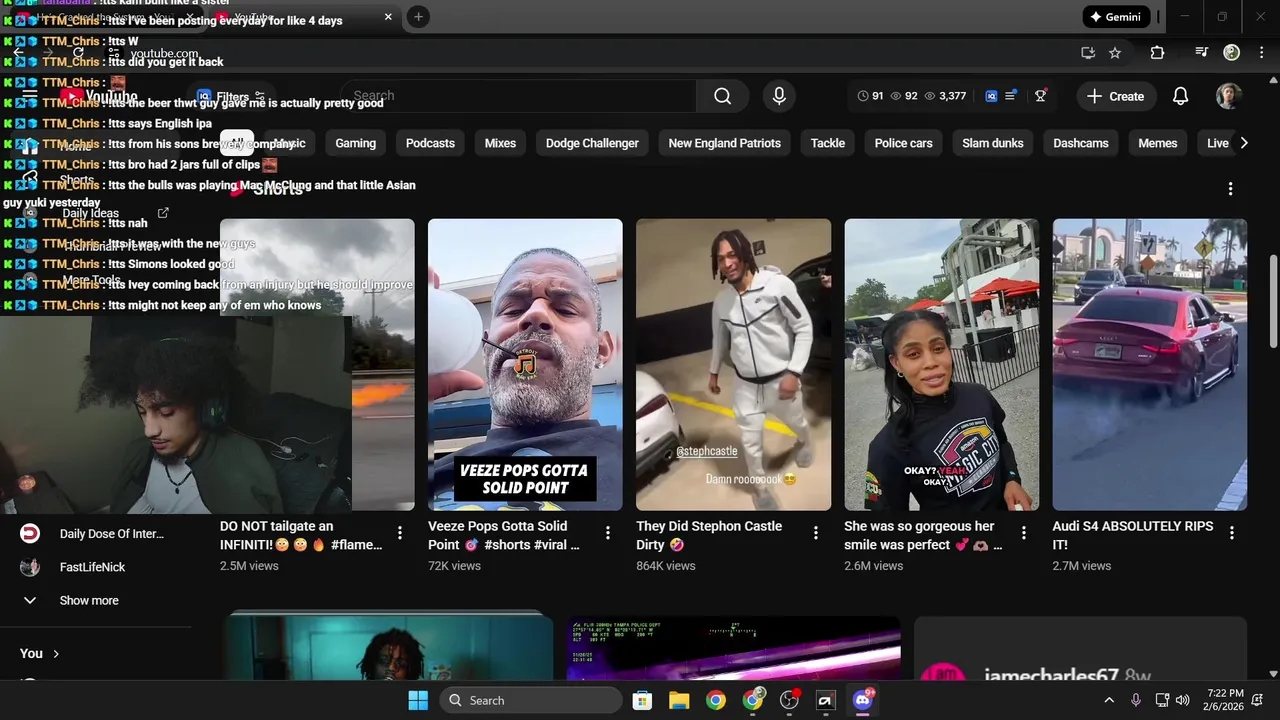Open YouTube notifications bell

pos(1180,96)
